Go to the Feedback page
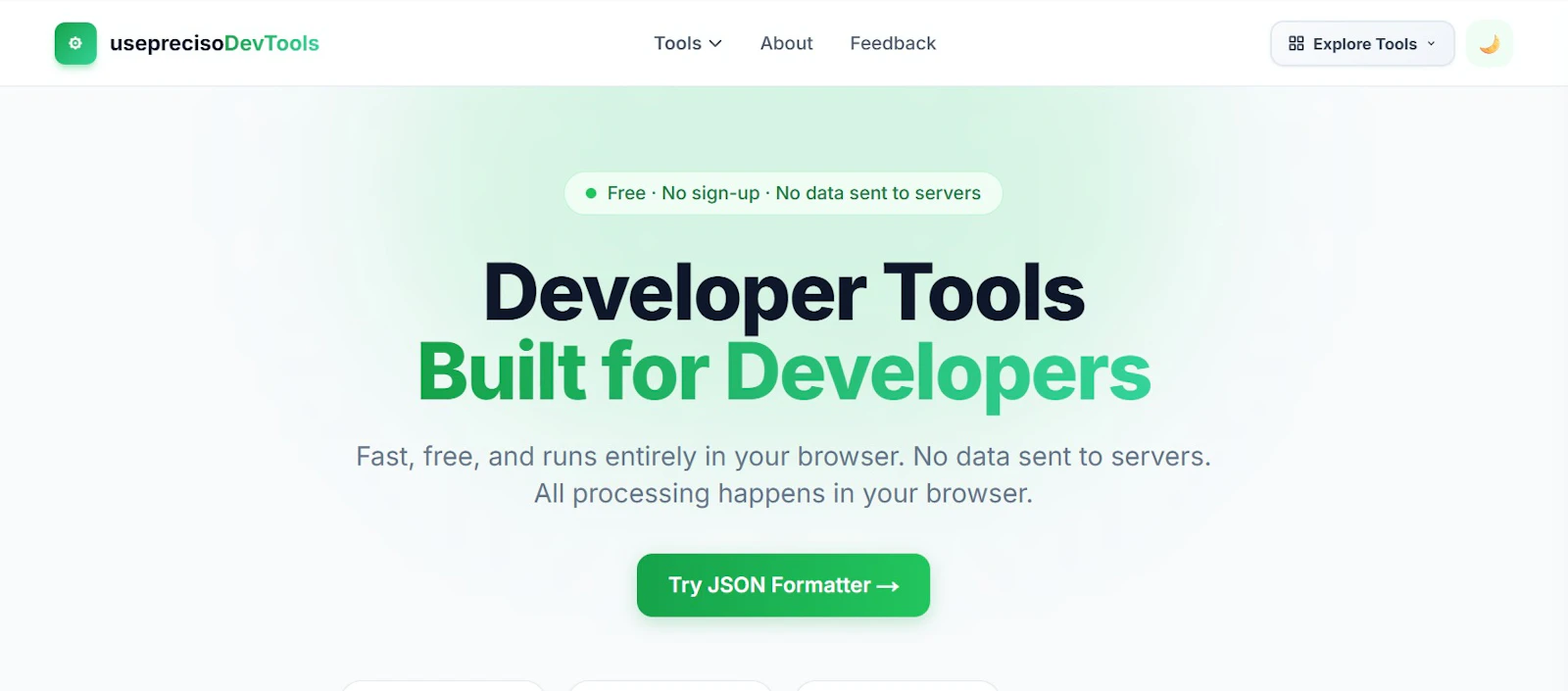1568x691 pixels. [x=893, y=43]
